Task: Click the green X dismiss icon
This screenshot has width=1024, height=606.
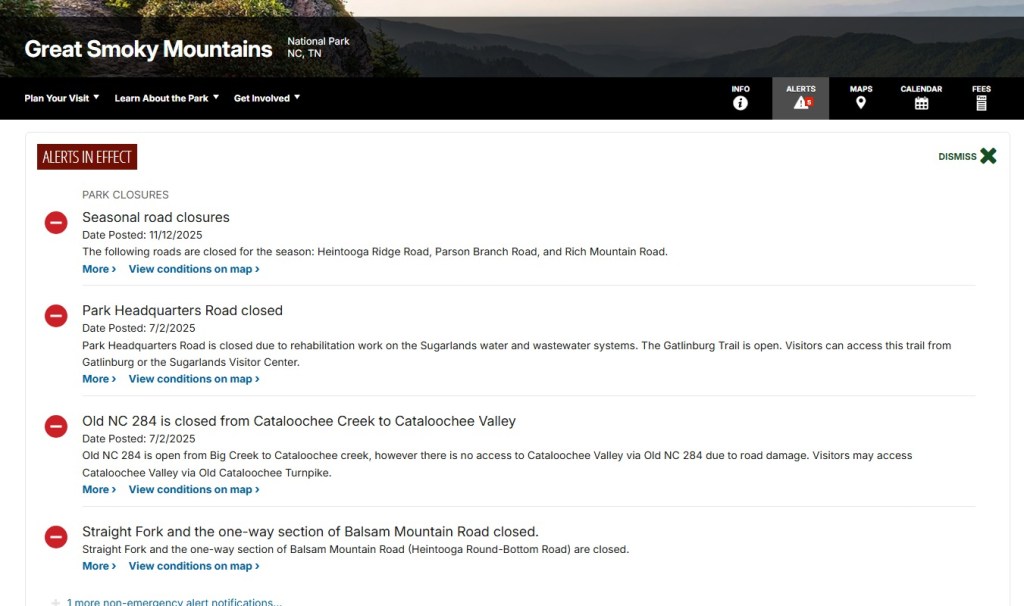Action: click(x=988, y=156)
